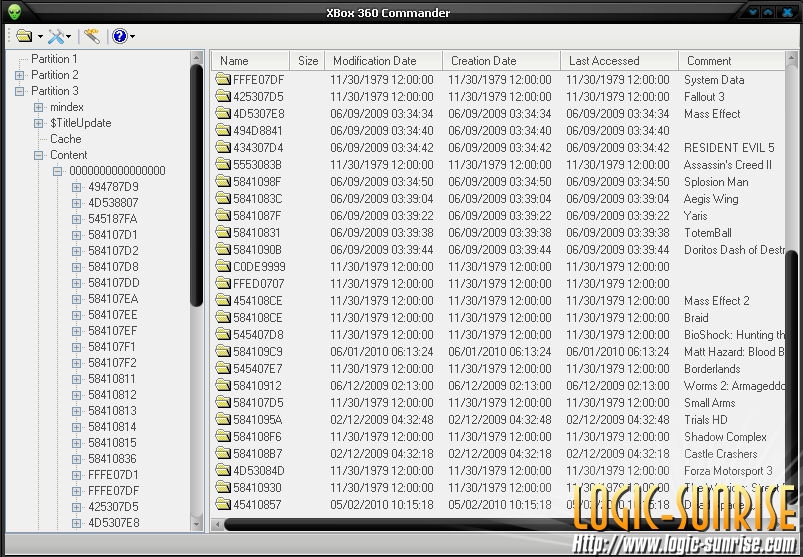Click folder icon of 5841083C Aegis Wing row
Screen dimensions: 803x557
click(223, 198)
